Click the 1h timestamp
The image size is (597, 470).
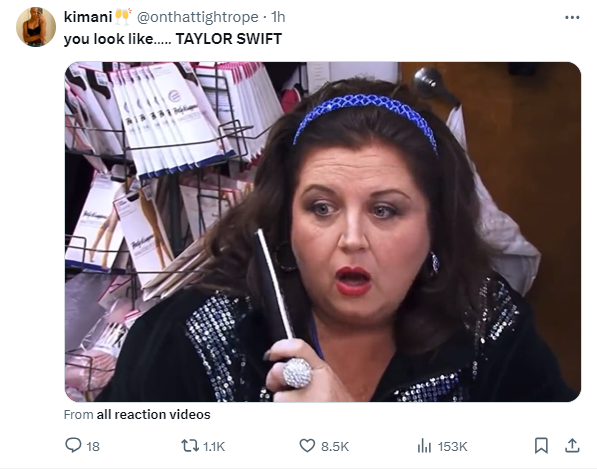(278, 17)
